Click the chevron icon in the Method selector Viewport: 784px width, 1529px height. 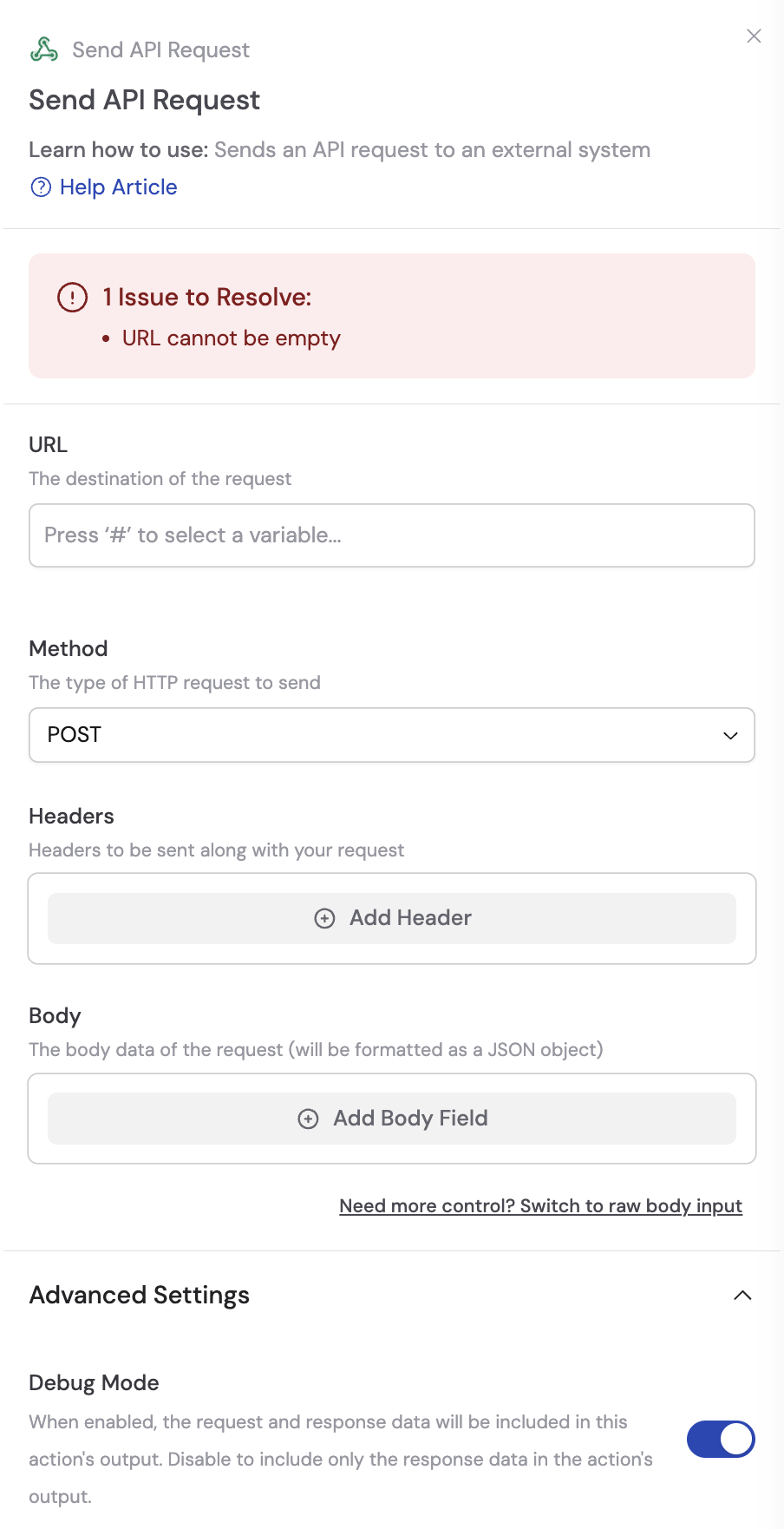coord(729,735)
